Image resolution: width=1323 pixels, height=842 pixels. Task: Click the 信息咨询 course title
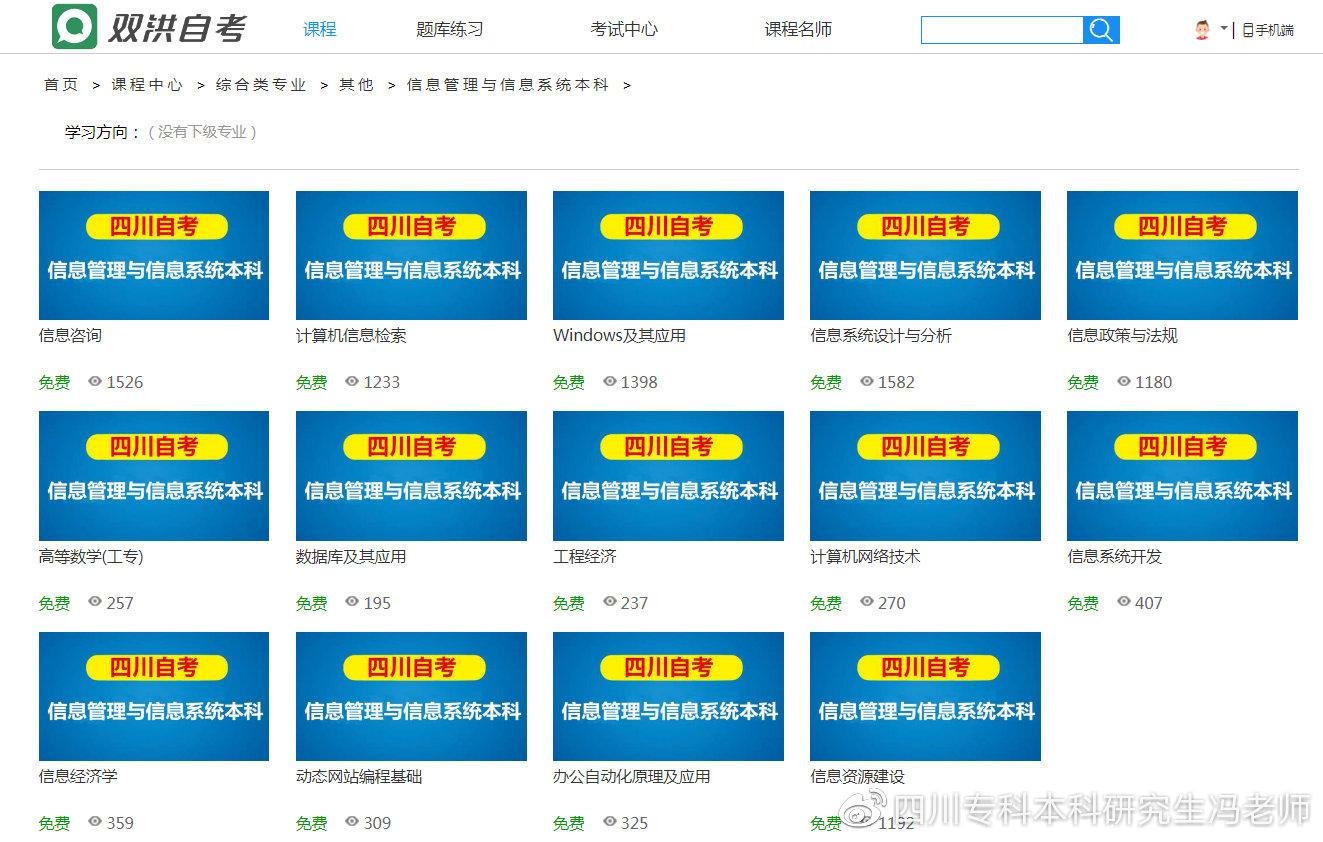coord(70,336)
